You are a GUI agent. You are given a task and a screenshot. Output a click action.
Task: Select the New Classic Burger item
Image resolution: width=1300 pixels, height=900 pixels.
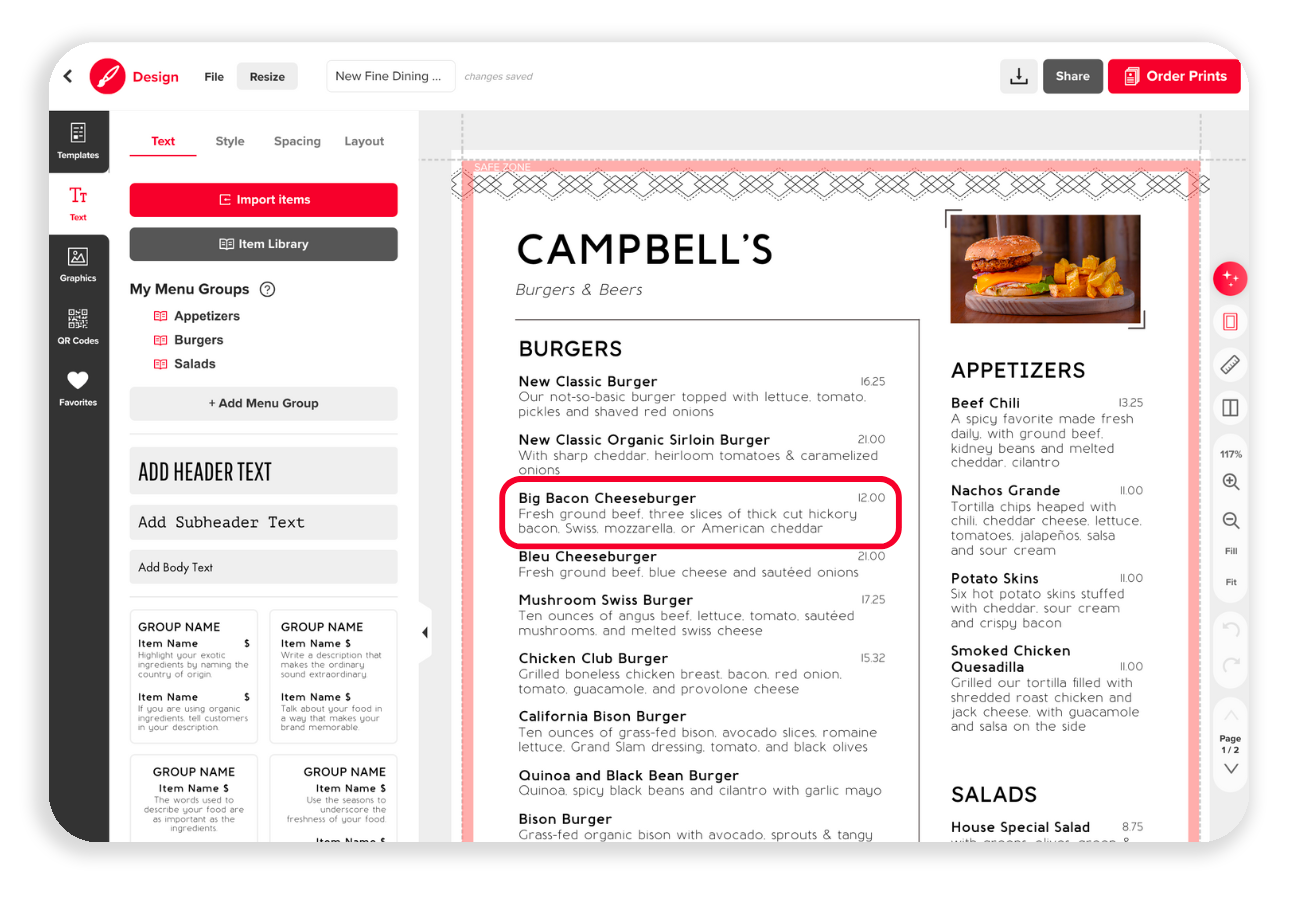click(702, 396)
